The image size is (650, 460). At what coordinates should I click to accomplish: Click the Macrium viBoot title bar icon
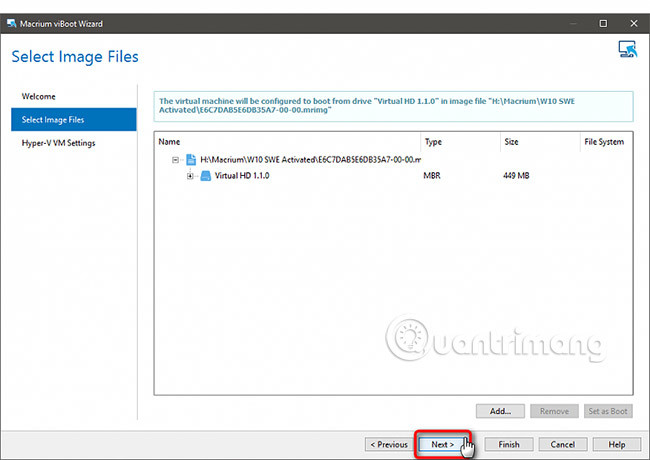[x=12, y=24]
